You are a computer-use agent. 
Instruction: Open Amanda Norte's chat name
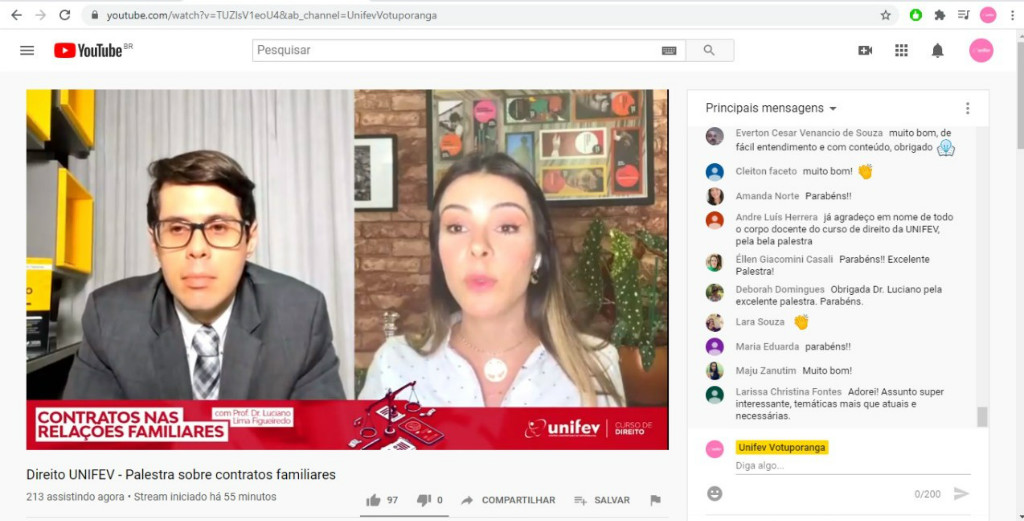[x=767, y=196]
